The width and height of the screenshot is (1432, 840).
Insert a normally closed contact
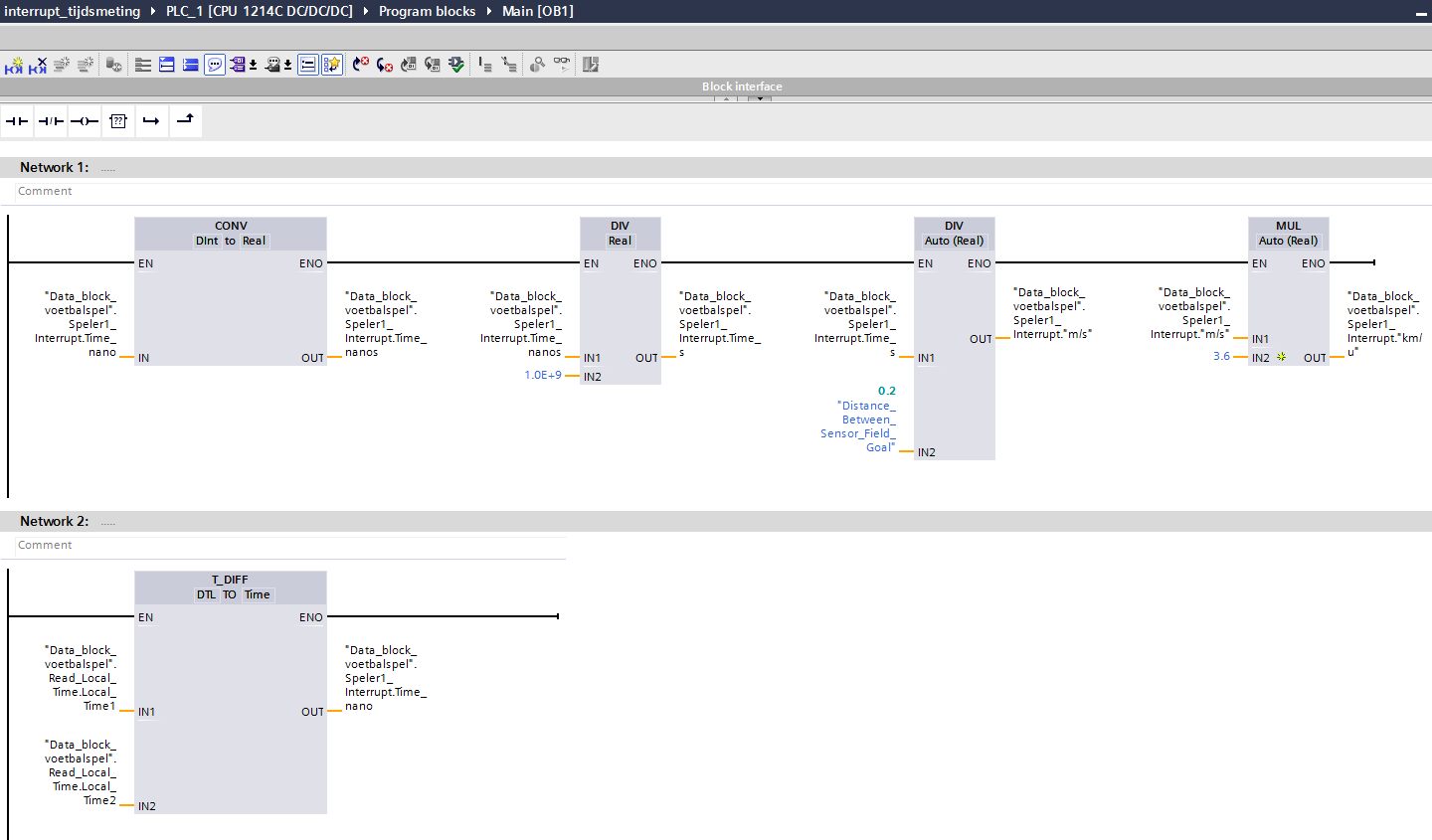pyautogui.click(x=51, y=121)
